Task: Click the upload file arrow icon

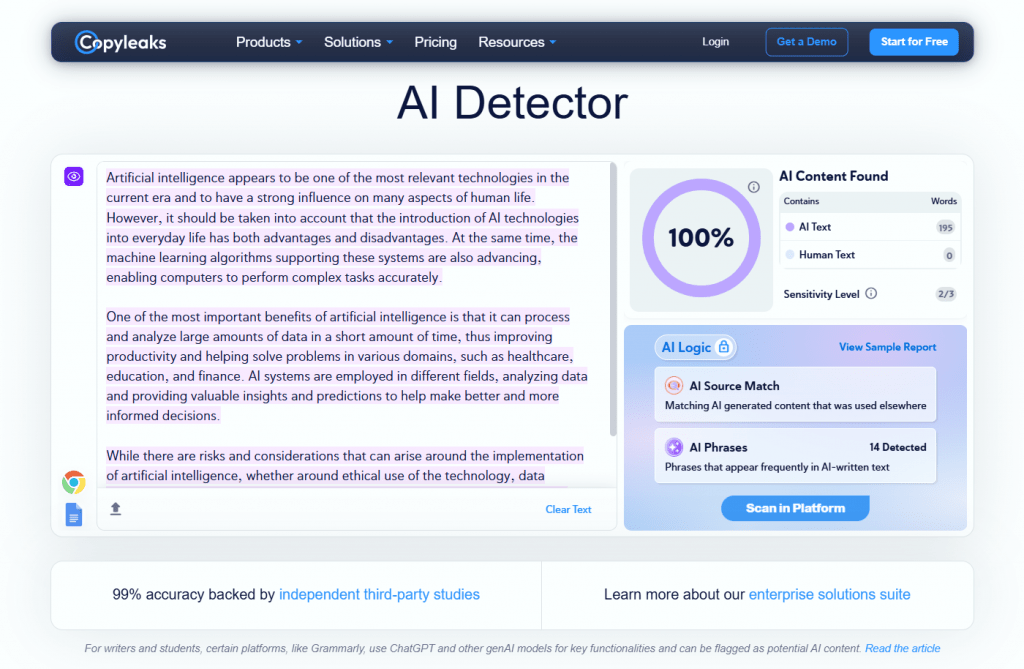Action: (x=116, y=509)
